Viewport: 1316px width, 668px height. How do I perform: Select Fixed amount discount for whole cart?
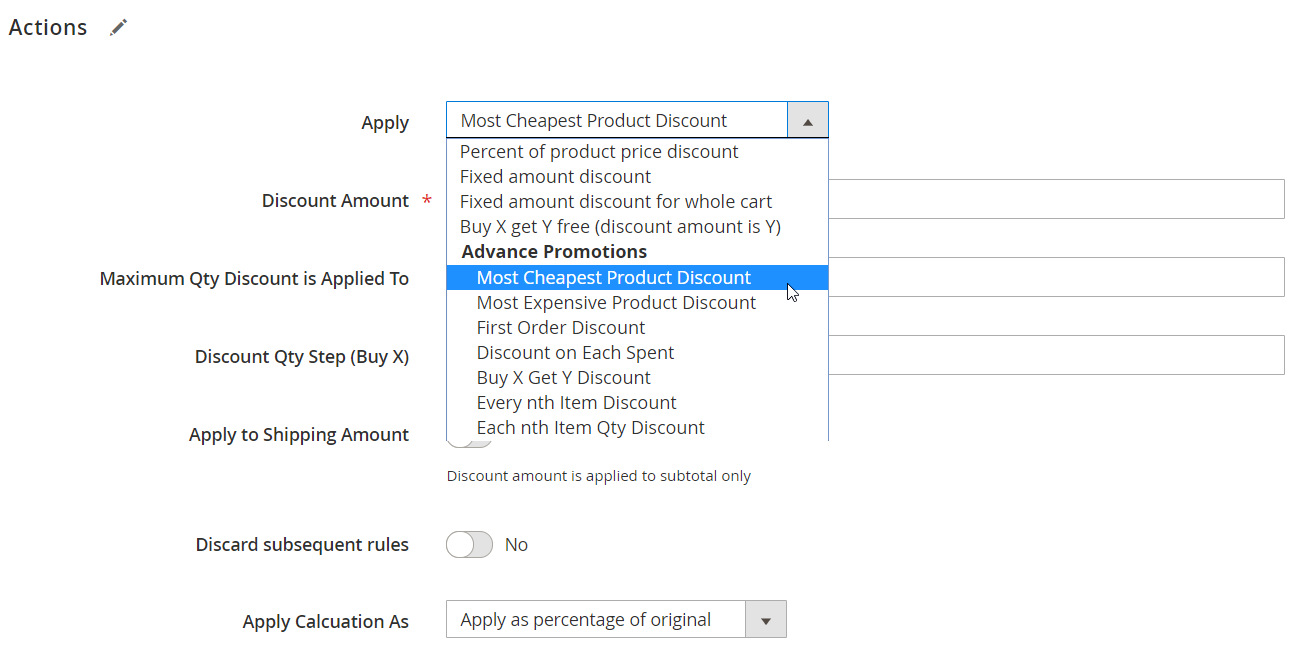point(616,202)
